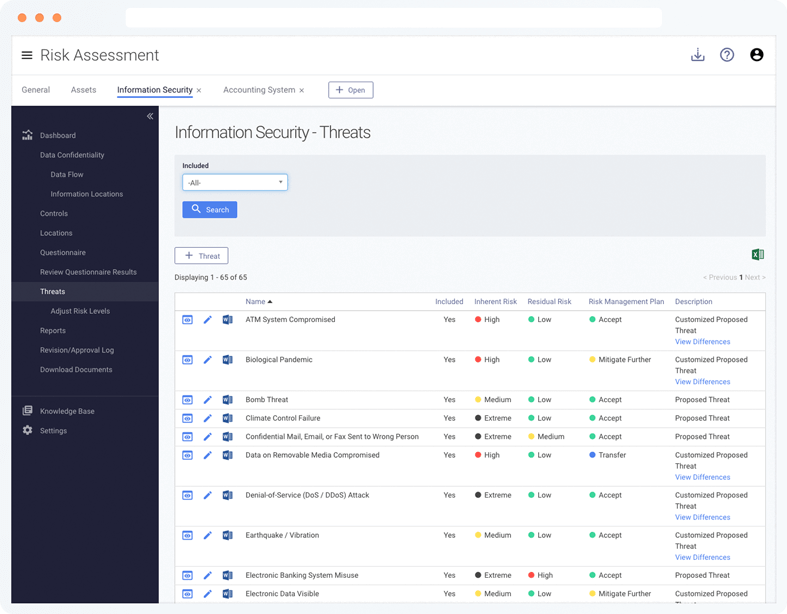Switch to the Accounting System tab
Viewport: 787px width, 614px height.
[259, 90]
